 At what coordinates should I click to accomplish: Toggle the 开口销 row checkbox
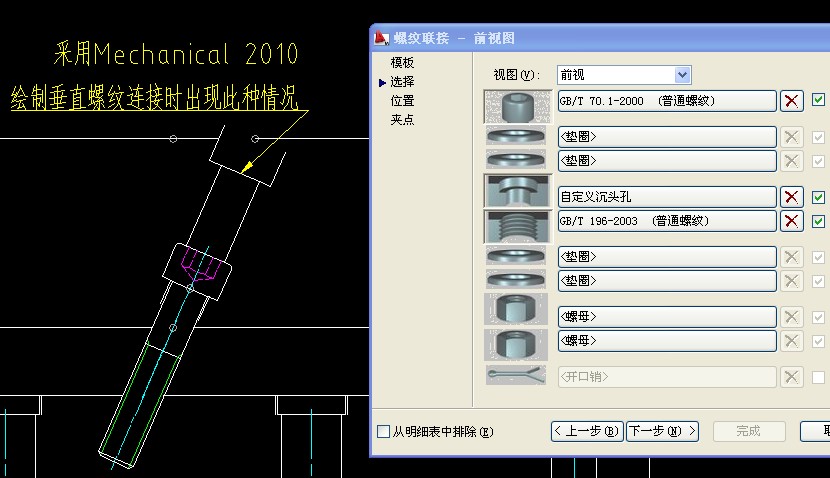(818, 377)
